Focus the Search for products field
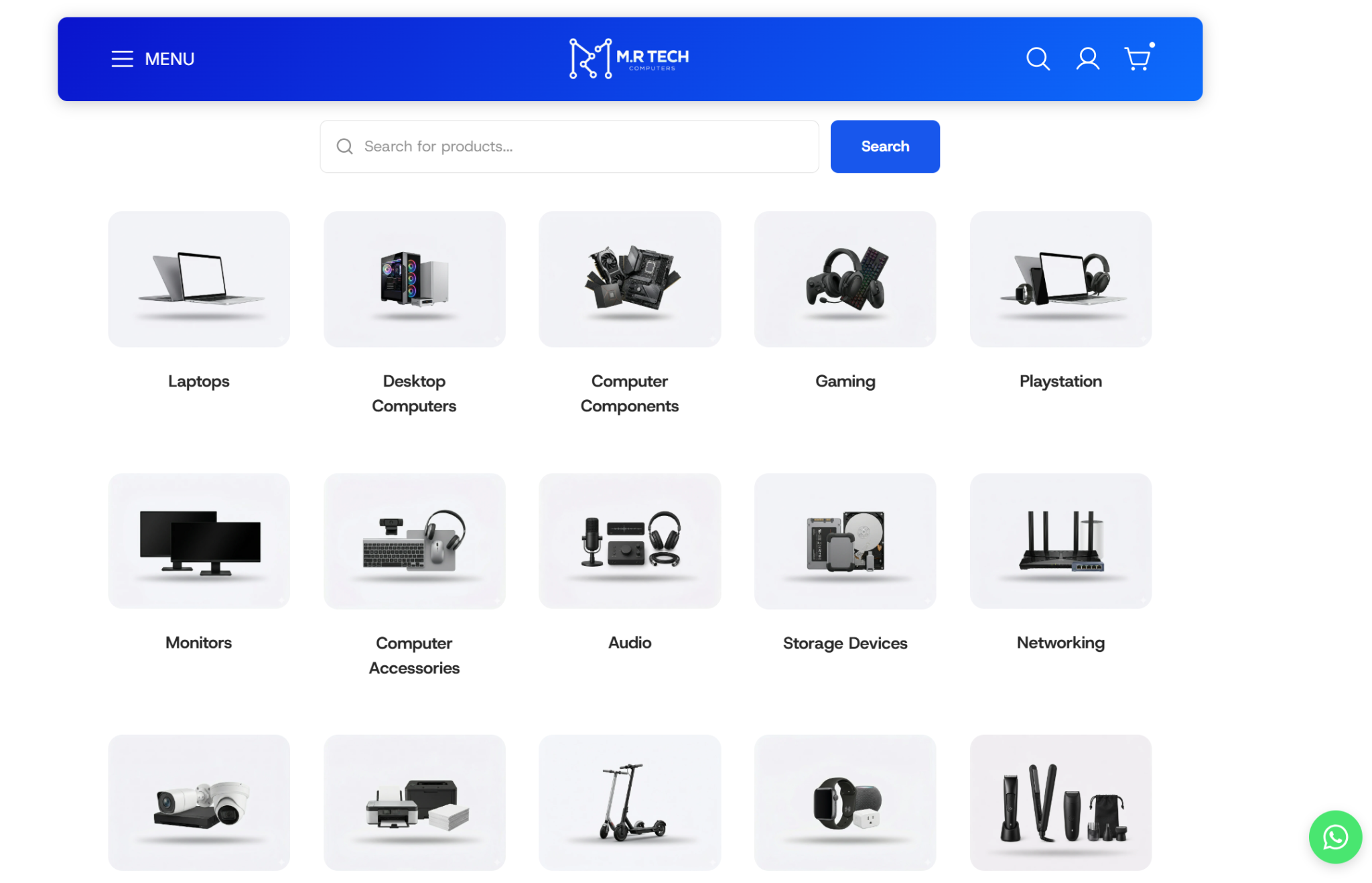 pos(569,147)
